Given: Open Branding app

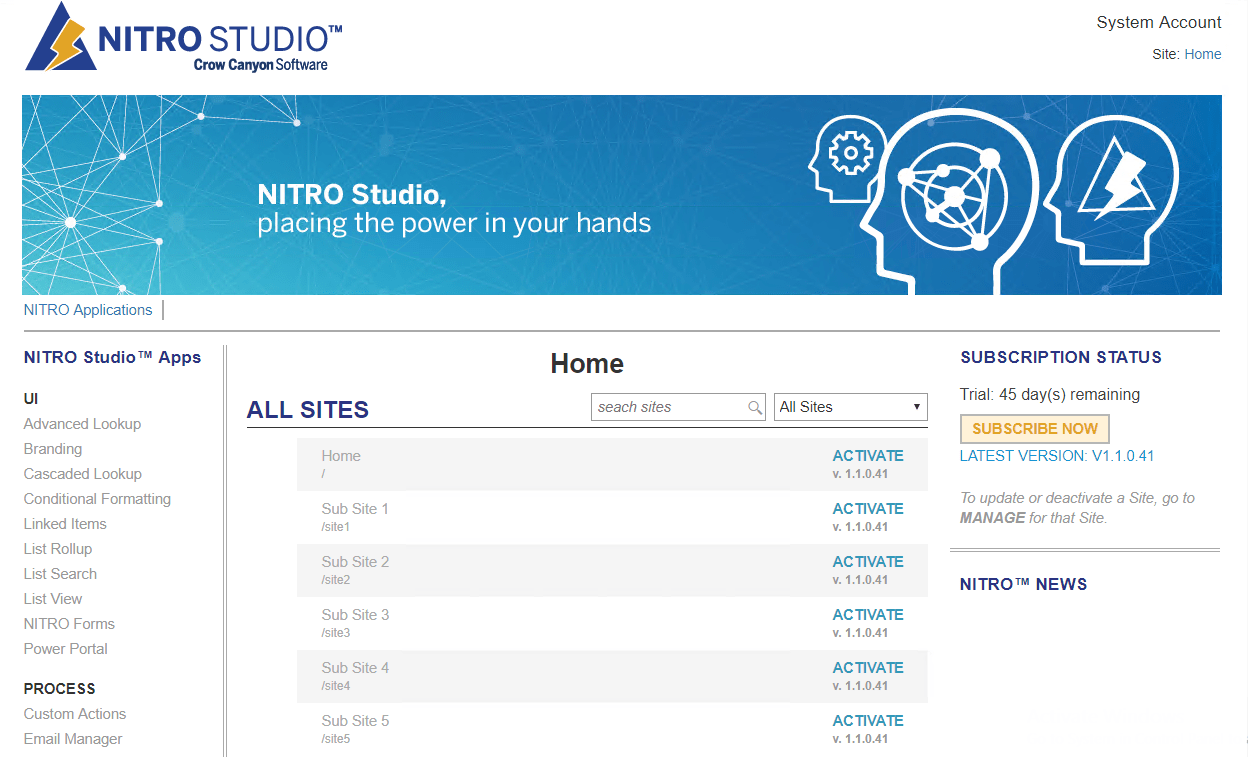Looking at the screenshot, I should pyautogui.click(x=53, y=449).
